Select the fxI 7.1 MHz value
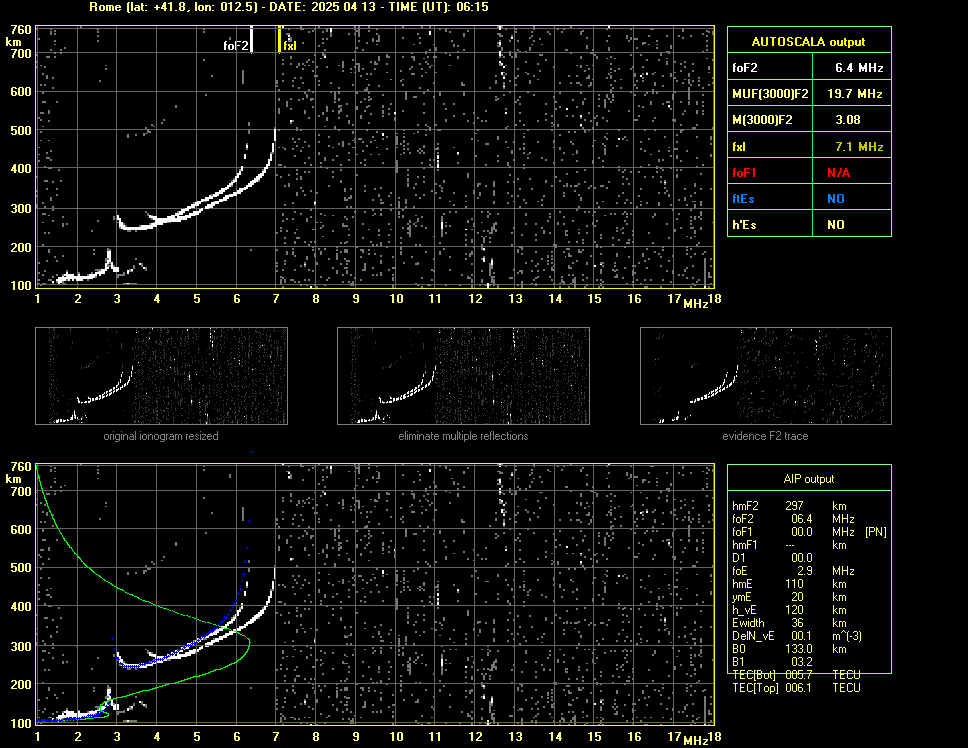 [x=859, y=147]
